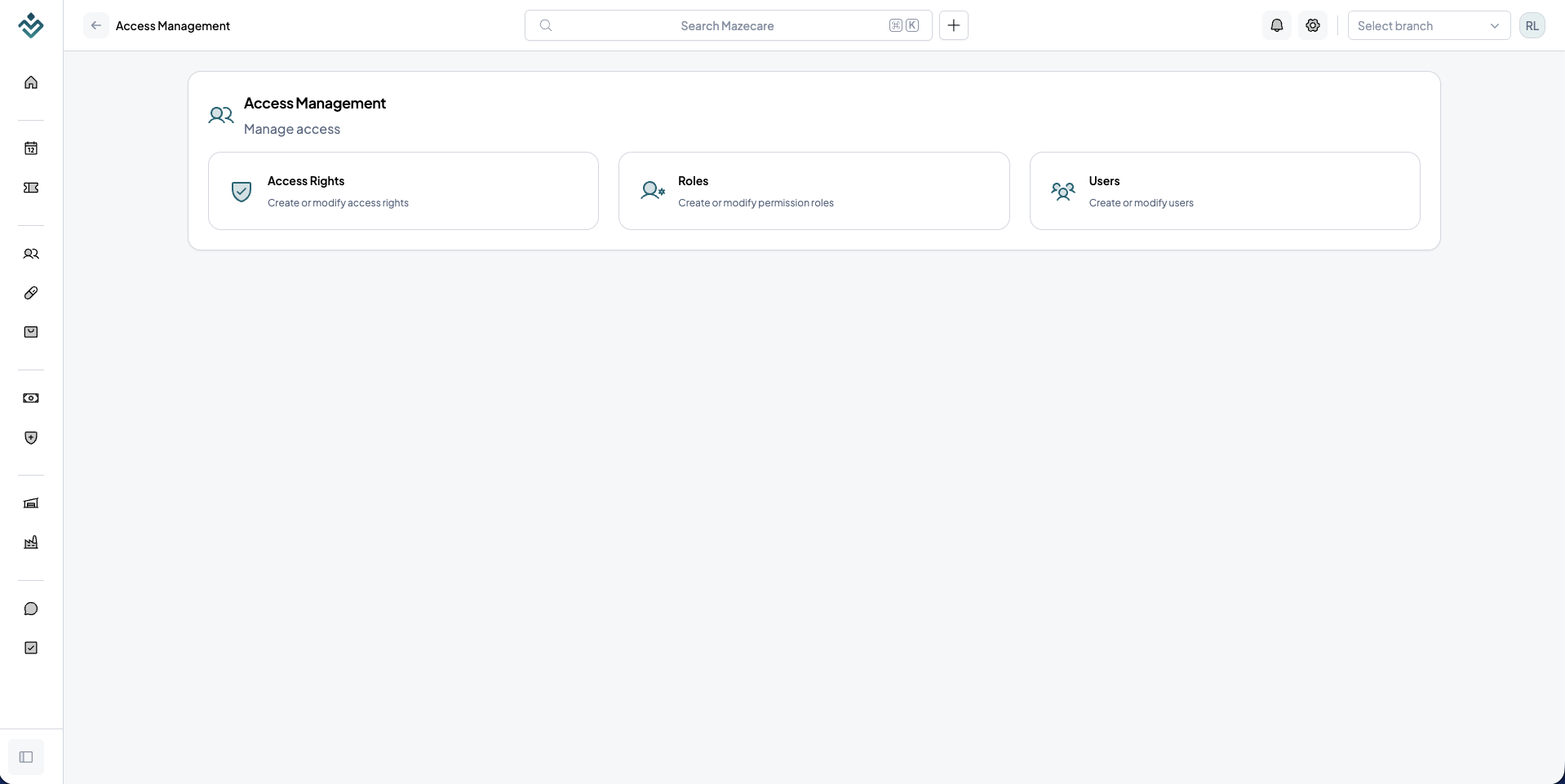Open the patients group sidebar icon

[31, 254]
